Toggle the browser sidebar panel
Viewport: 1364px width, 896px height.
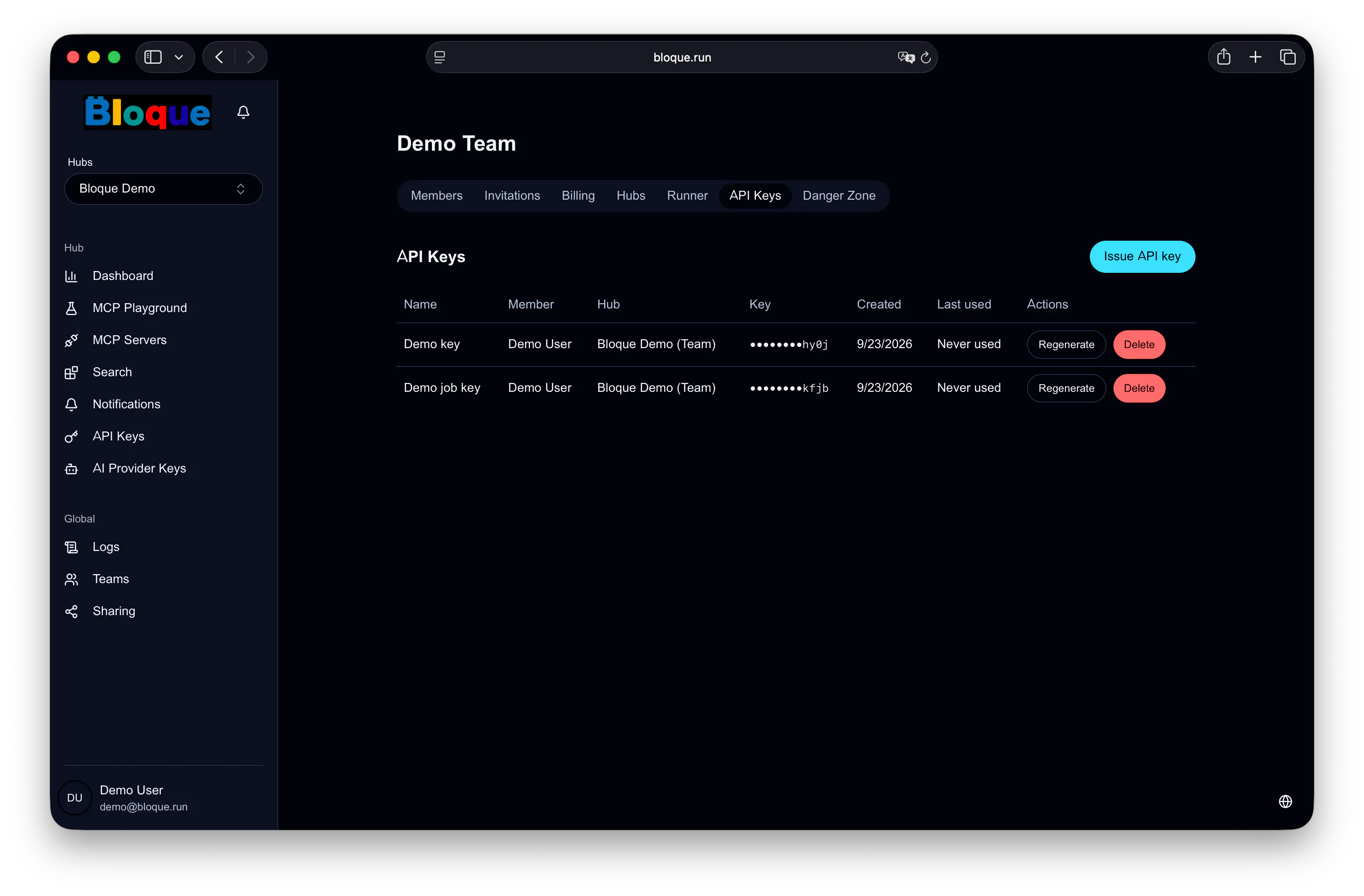153,58
